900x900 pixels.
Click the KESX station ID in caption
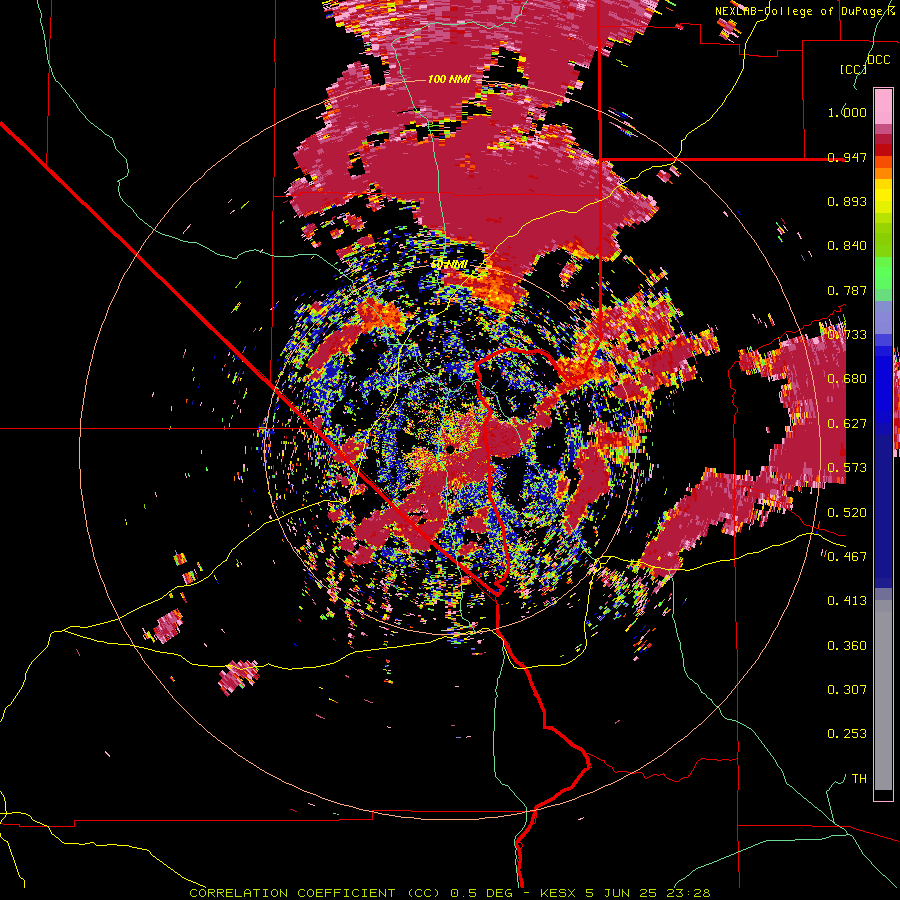point(559,893)
